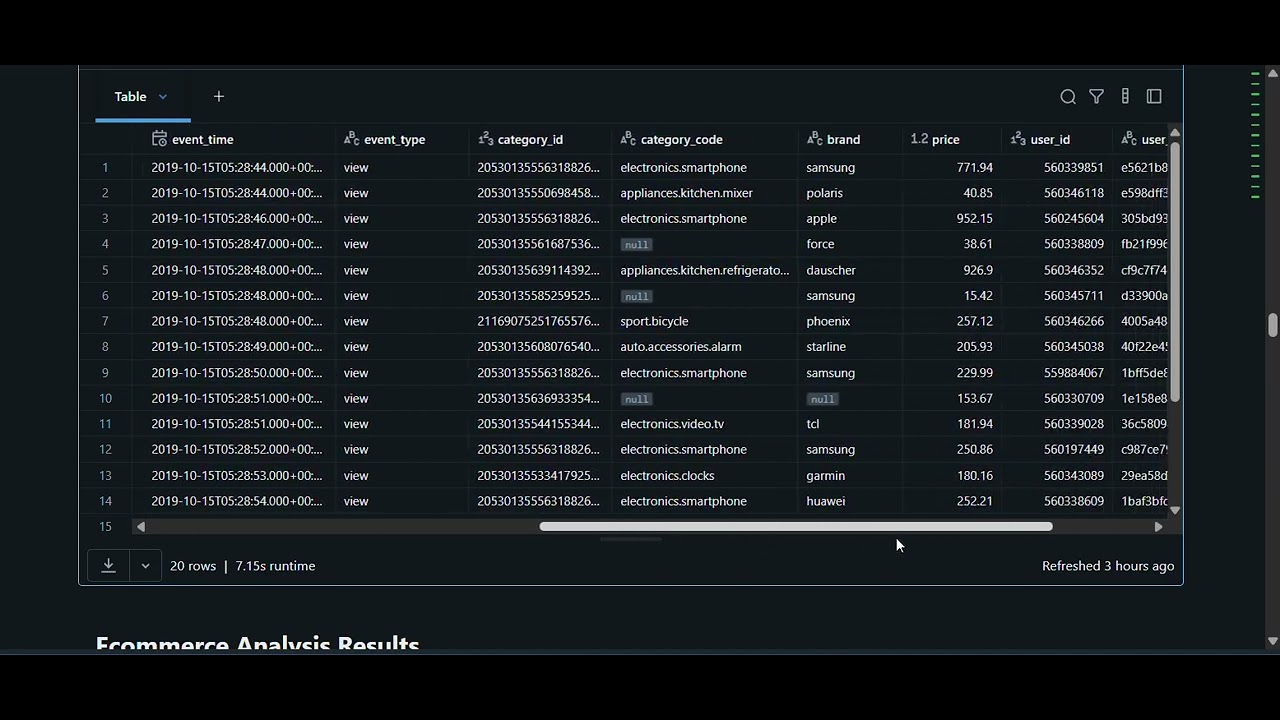Click price cell 771.94
The image size is (1280, 720).
974,168
